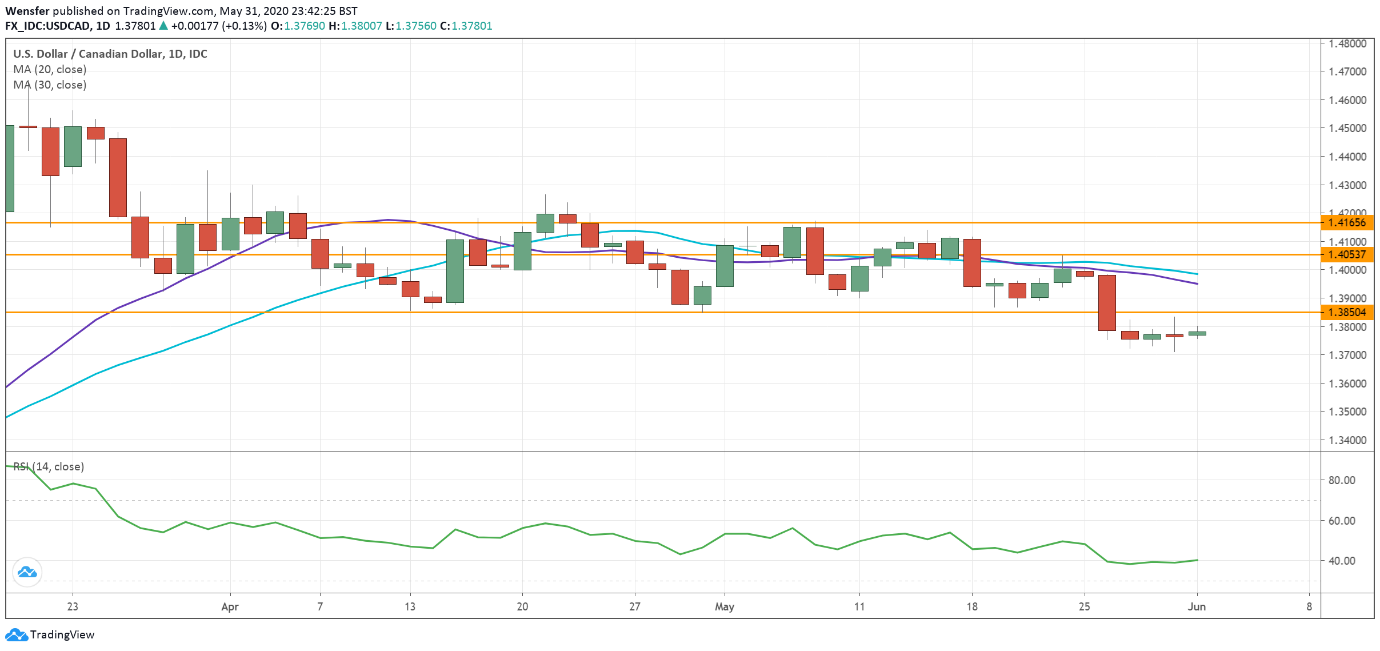The height and width of the screenshot is (651, 1380).
Task: Select the 1.40537 orange price level label
Action: pyautogui.click(x=1345, y=256)
